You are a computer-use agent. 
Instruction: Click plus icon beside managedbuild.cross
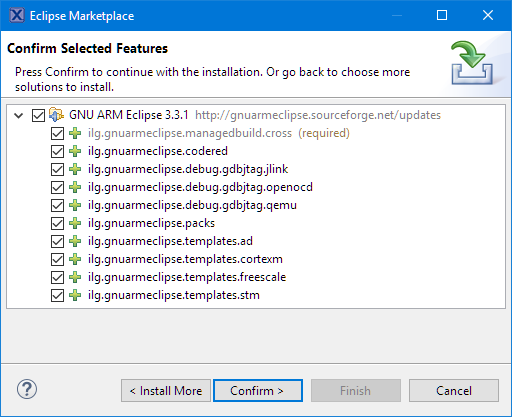click(x=75, y=133)
